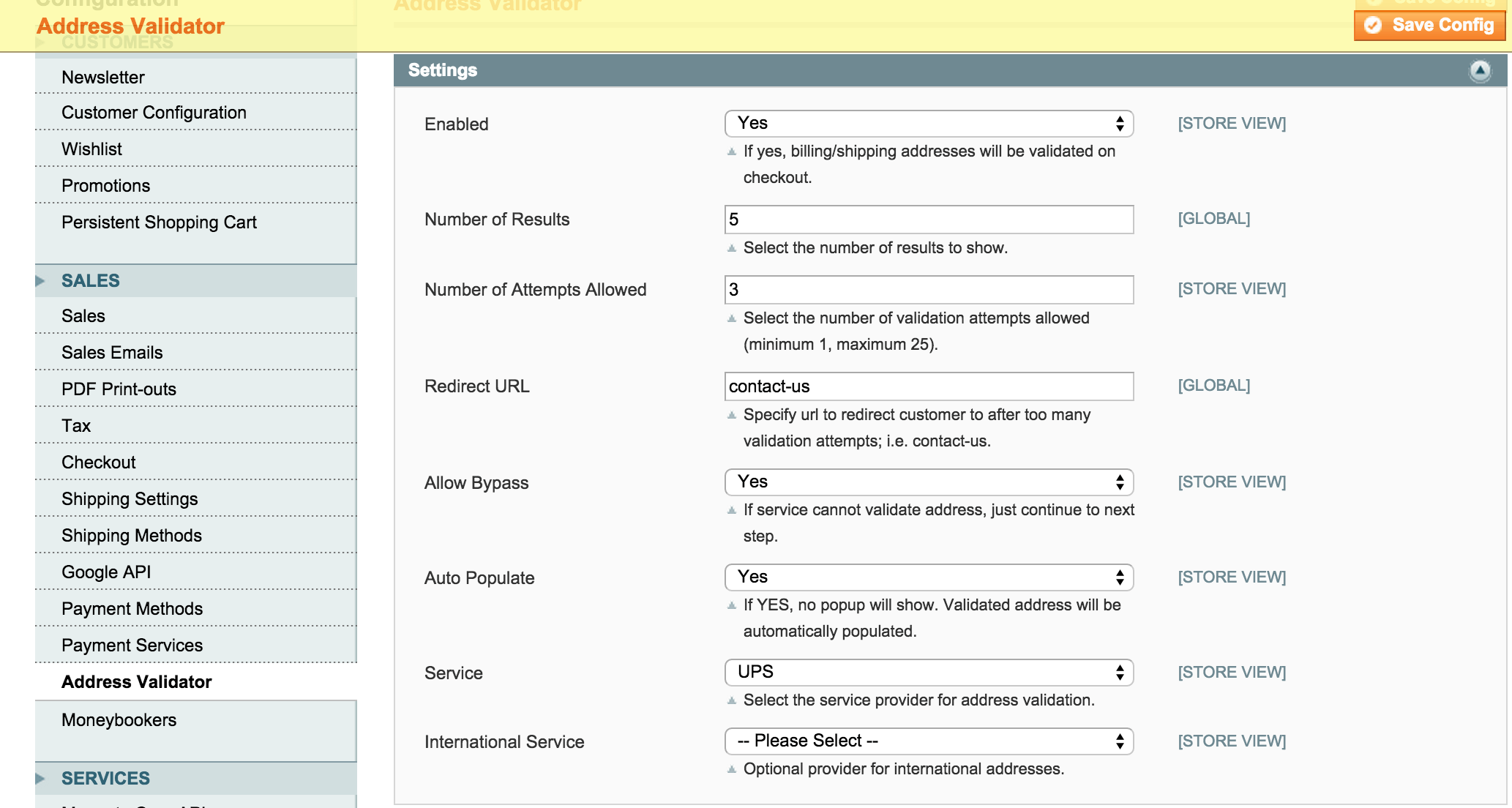The width and height of the screenshot is (1512, 808).
Task: Open the International Service dropdown
Action: pyautogui.click(x=928, y=741)
